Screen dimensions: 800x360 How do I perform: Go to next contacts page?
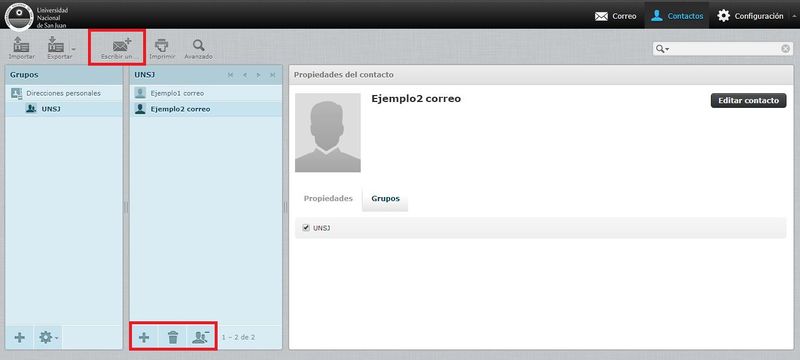click(259, 75)
